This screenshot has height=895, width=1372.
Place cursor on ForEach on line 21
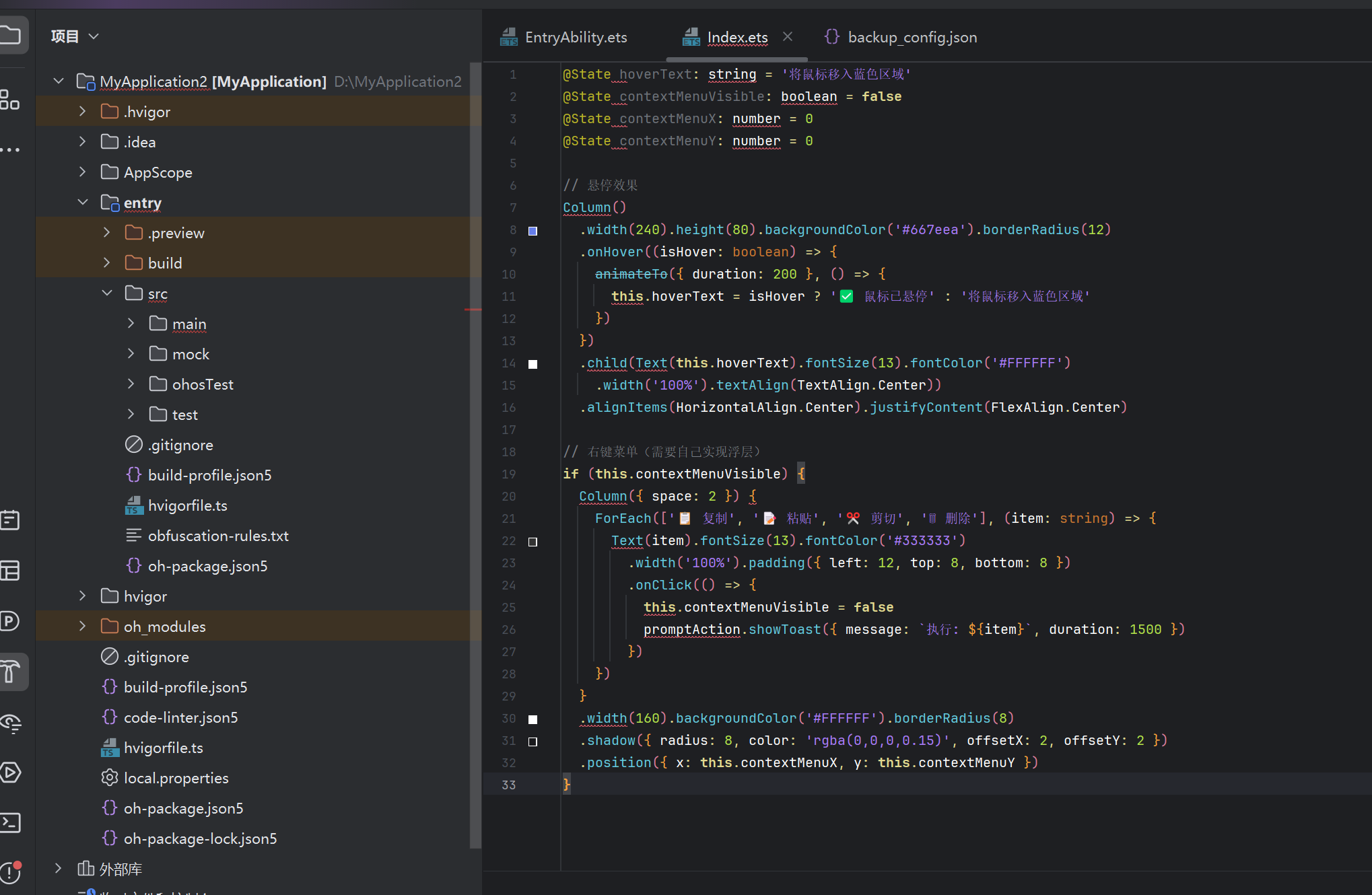(x=623, y=518)
